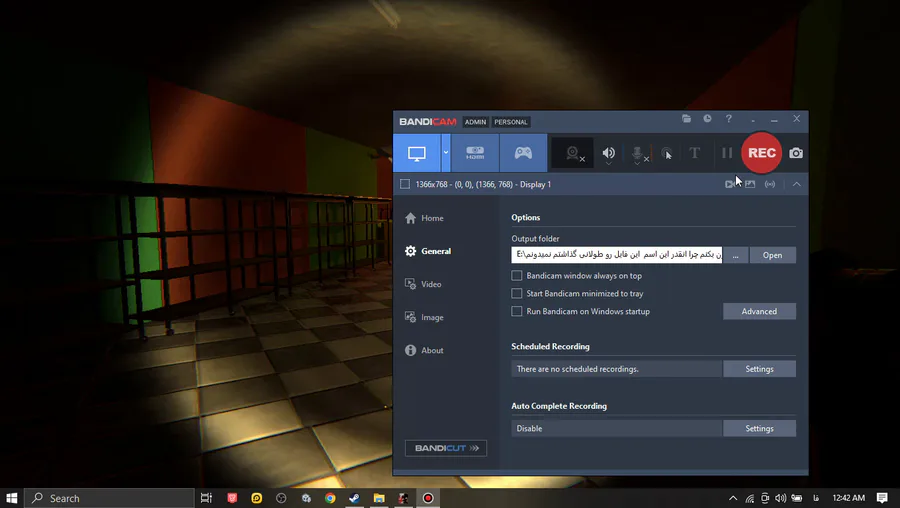Open Auto Complete Recording Settings
Image resolution: width=900 pixels, height=508 pixels.
click(x=759, y=428)
